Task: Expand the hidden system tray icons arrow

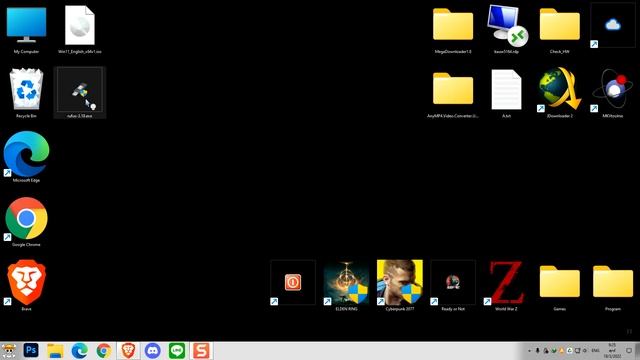Action: pyautogui.click(x=529, y=351)
